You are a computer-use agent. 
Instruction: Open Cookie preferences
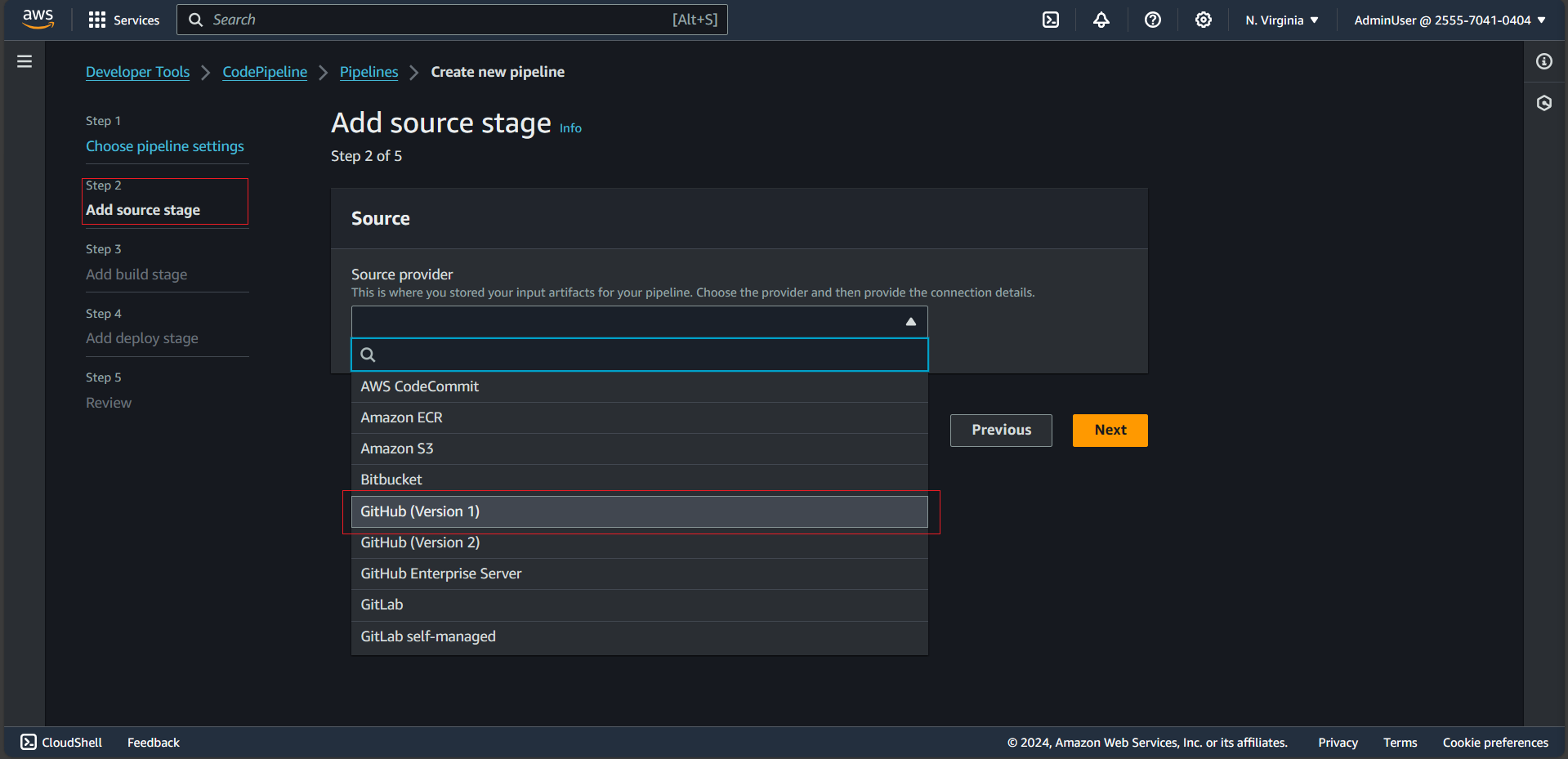(1495, 742)
